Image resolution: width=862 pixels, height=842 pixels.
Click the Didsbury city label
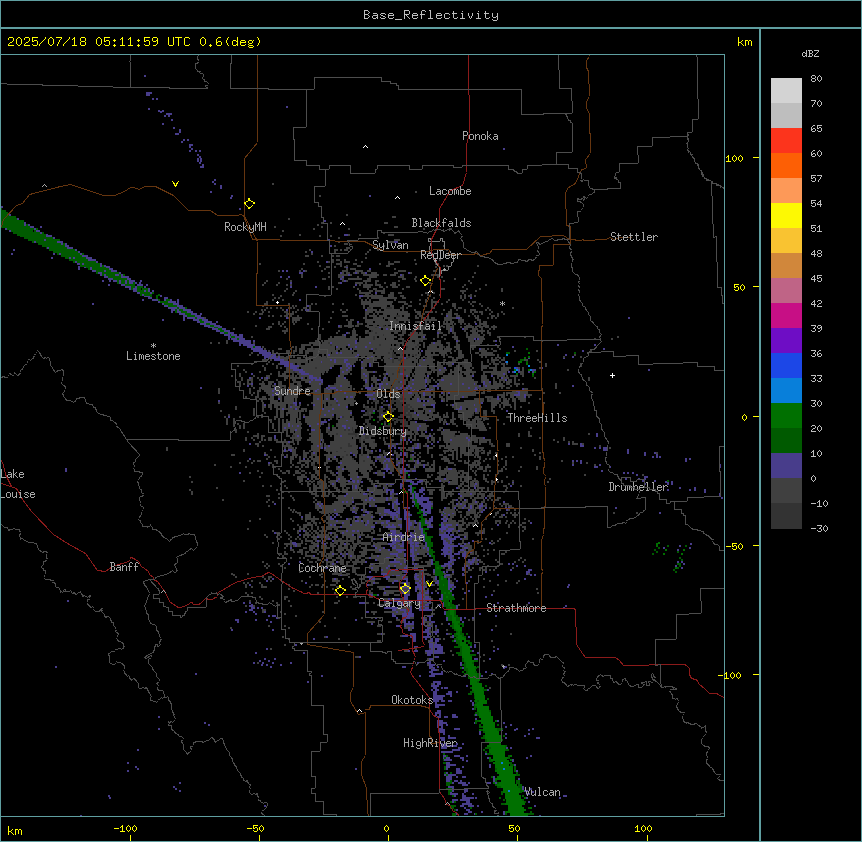[x=383, y=431]
